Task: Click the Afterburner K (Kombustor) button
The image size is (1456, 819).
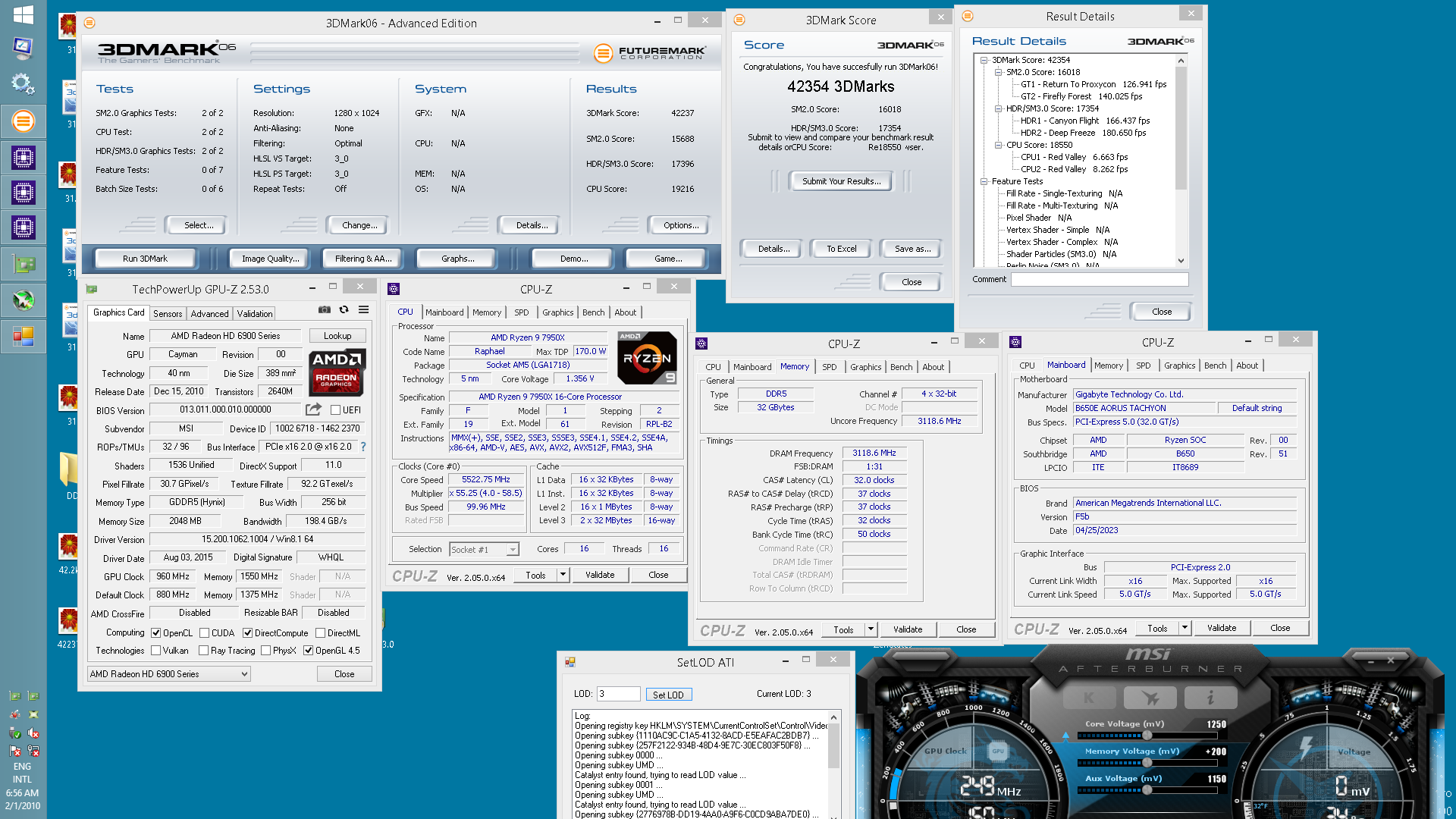Action: click(x=1089, y=698)
